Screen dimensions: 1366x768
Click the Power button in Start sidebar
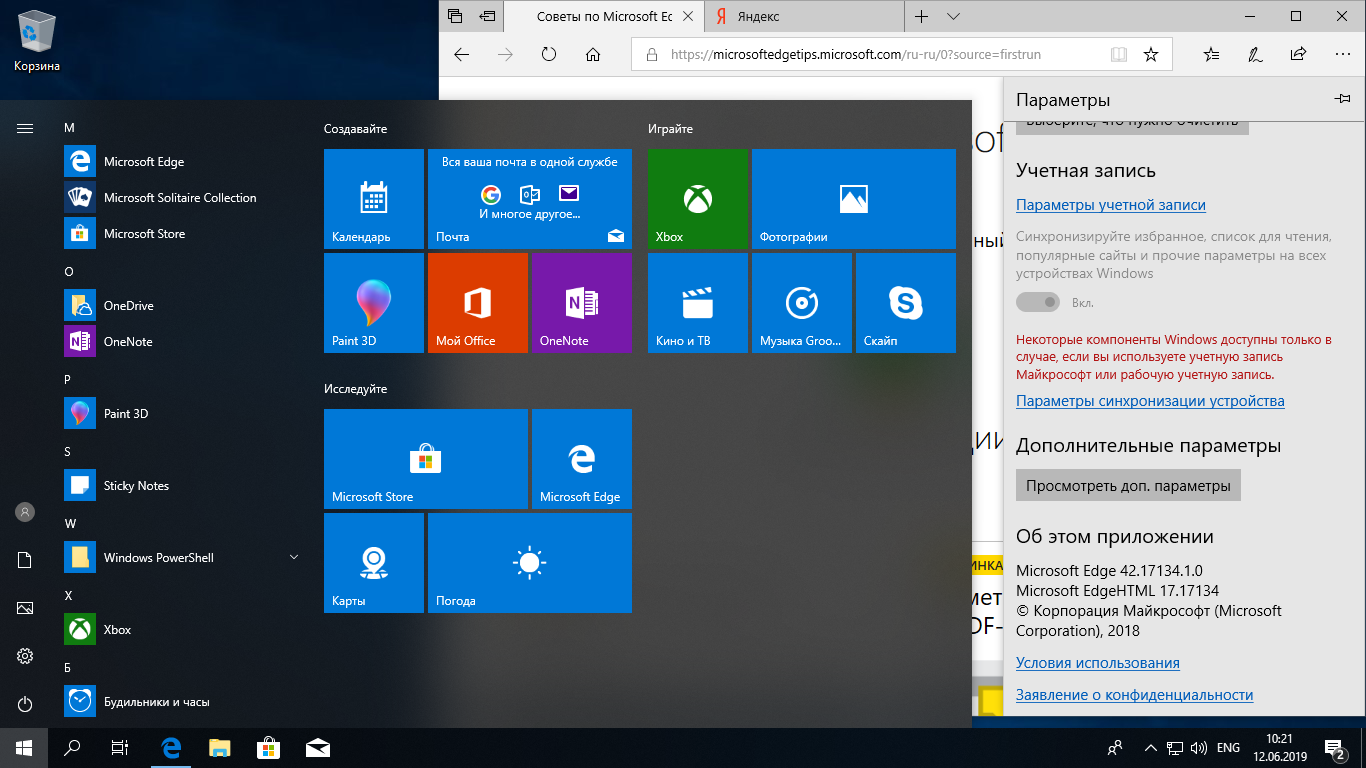tap(25, 704)
